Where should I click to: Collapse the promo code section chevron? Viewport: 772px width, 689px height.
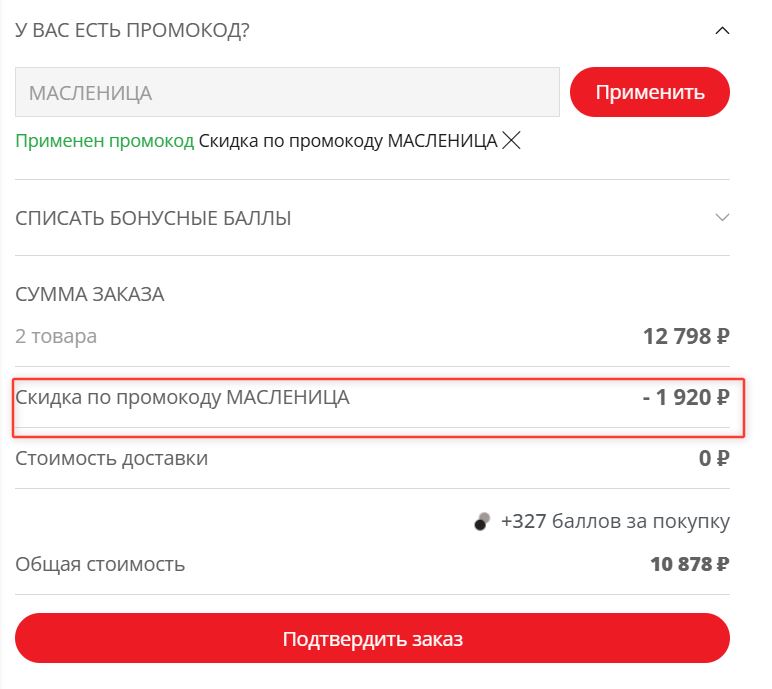722,31
